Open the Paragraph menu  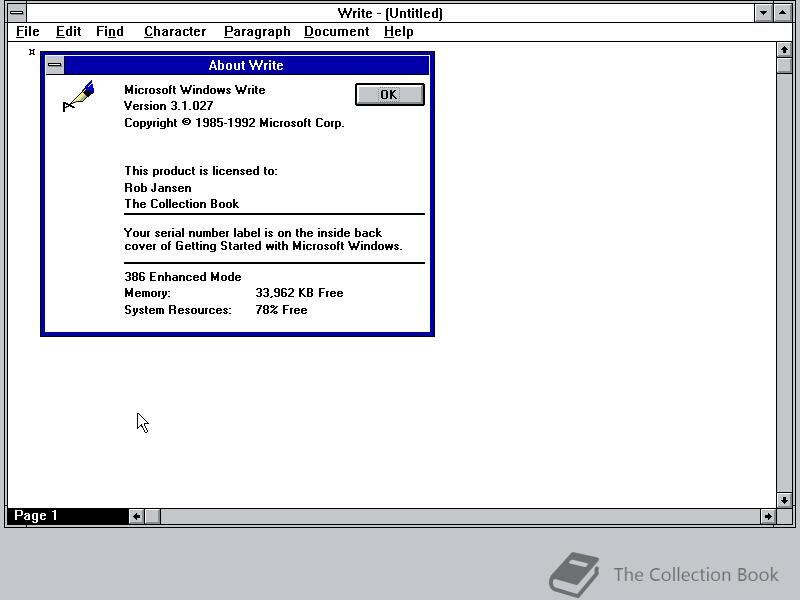pyautogui.click(x=257, y=32)
